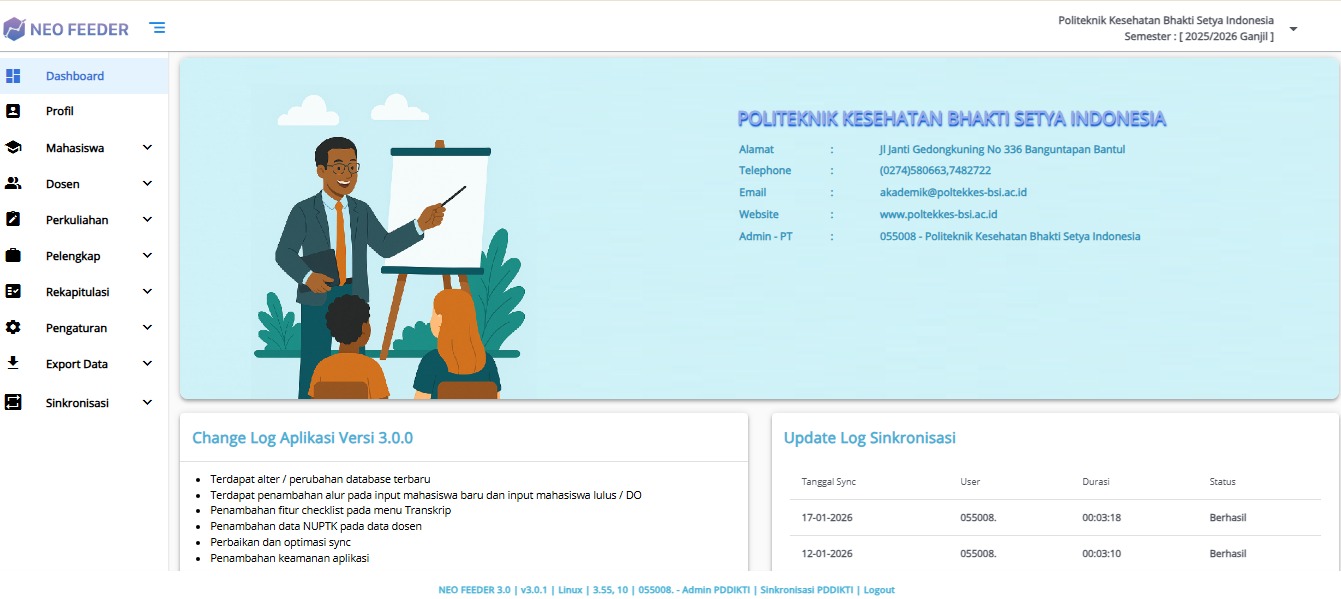Click the Pengaturan gear icon
Image resolution: width=1341 pixels, height=599 pixels.
coord(13,328)
